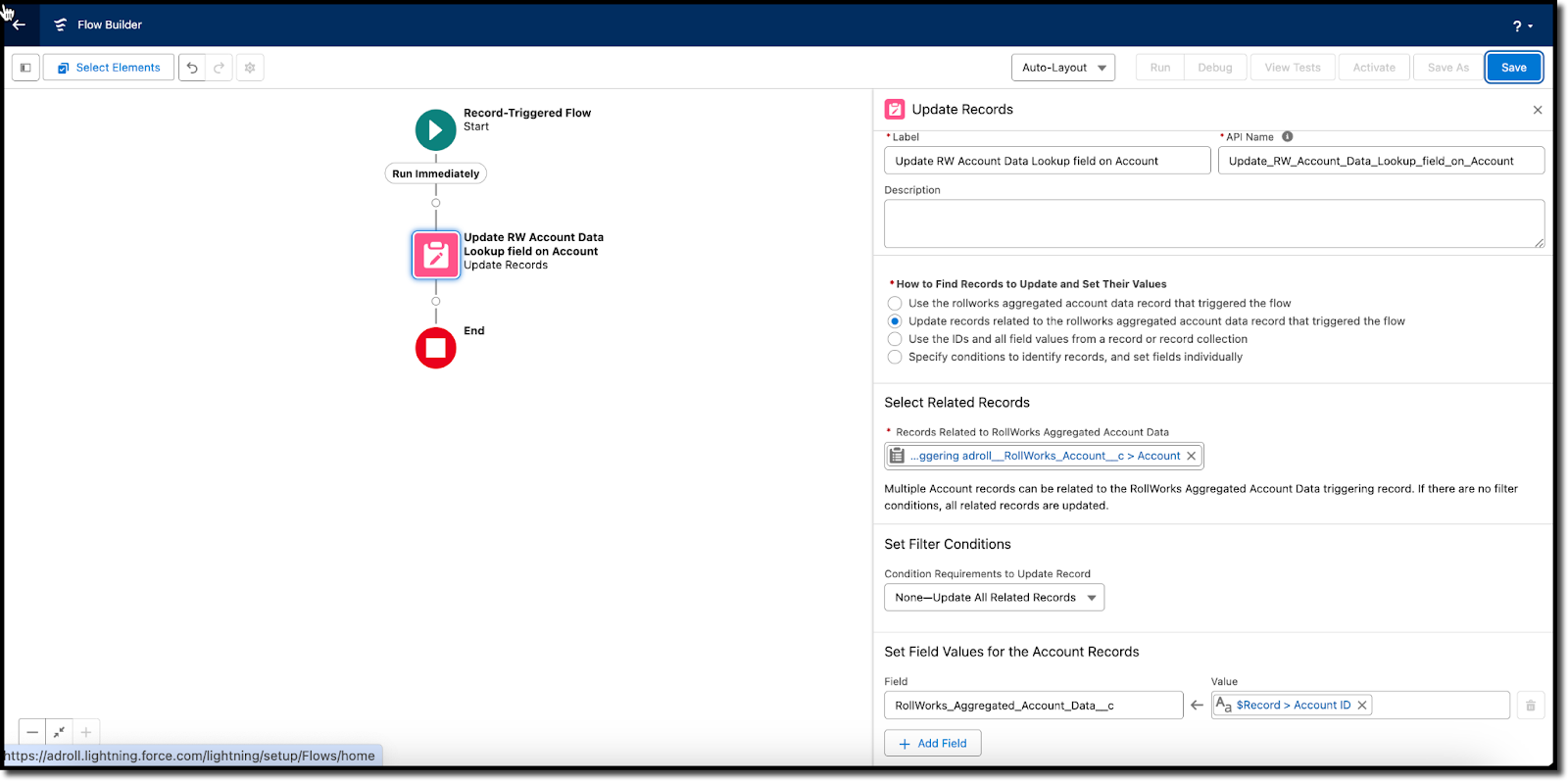Click the Start element play icon
Image resolution: width=1568 pixels, height=781 pixels.
[435, 129]
